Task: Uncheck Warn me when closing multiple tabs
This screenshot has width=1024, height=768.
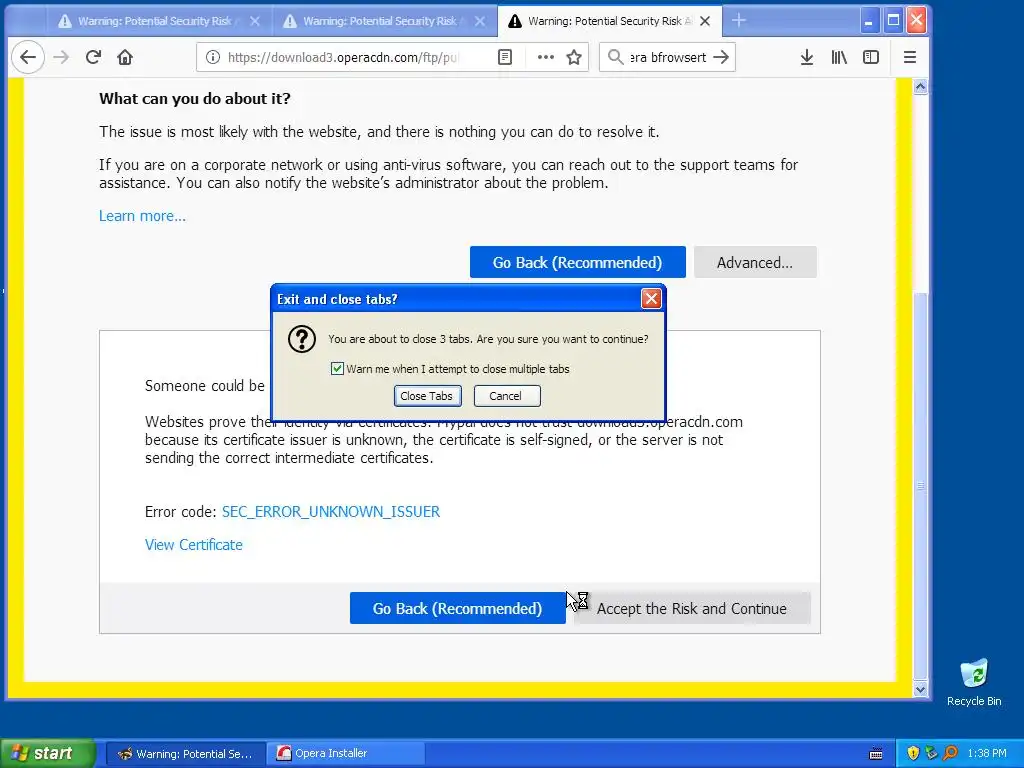Action: (x=337, y=369)
